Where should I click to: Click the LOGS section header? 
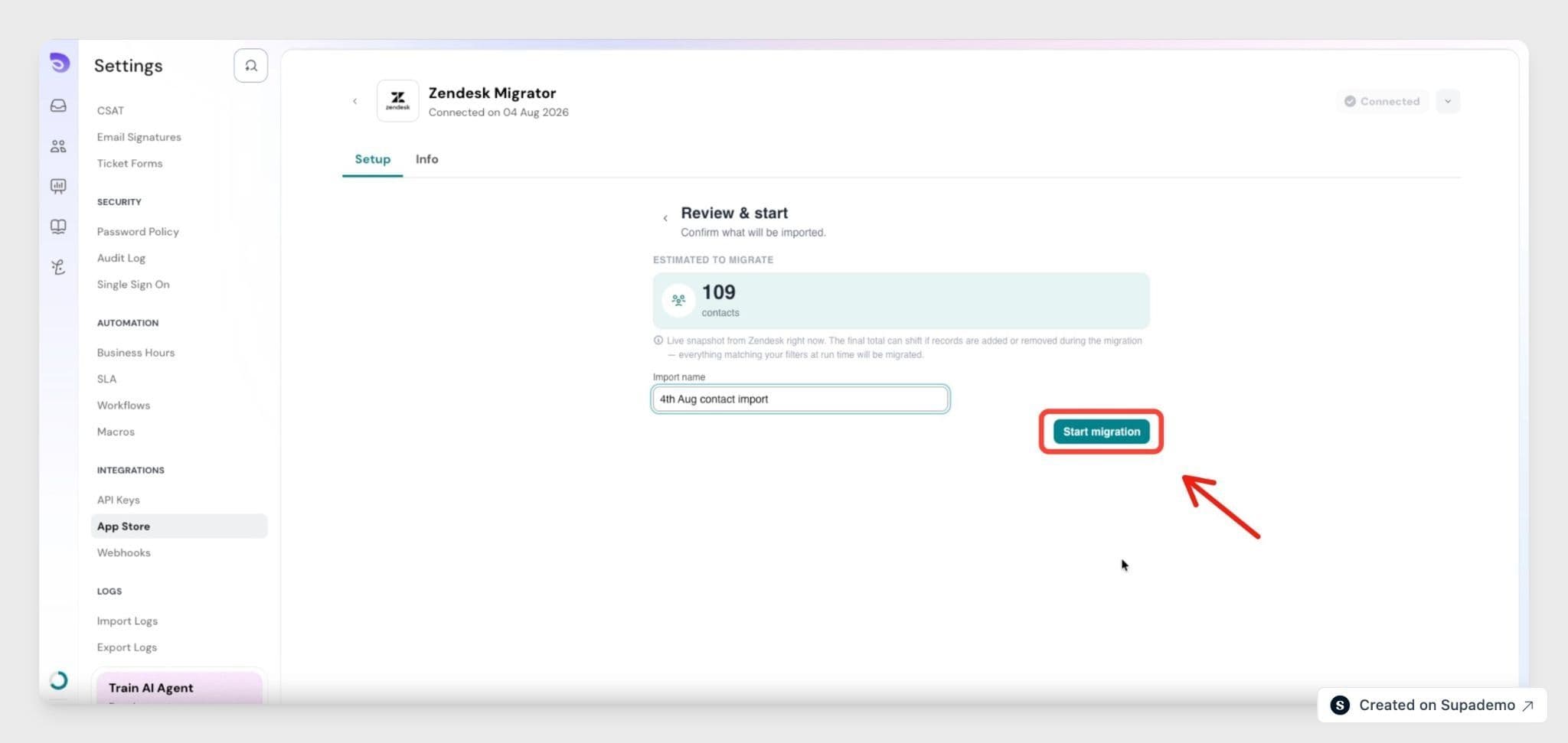(109, 591)
